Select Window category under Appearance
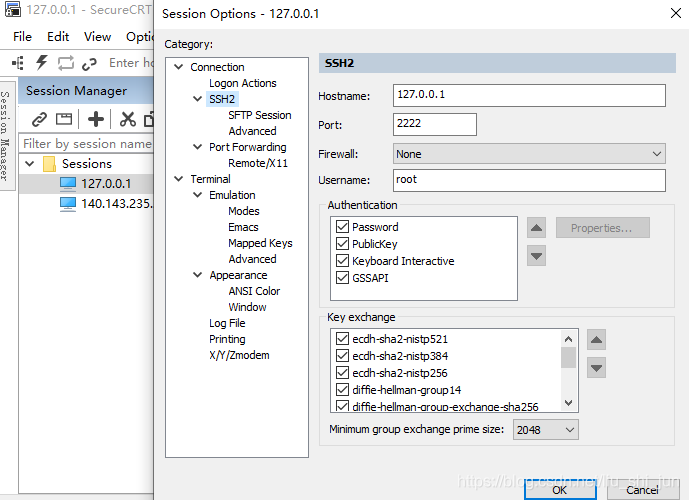The image size is (689, 500). (247, 307)
